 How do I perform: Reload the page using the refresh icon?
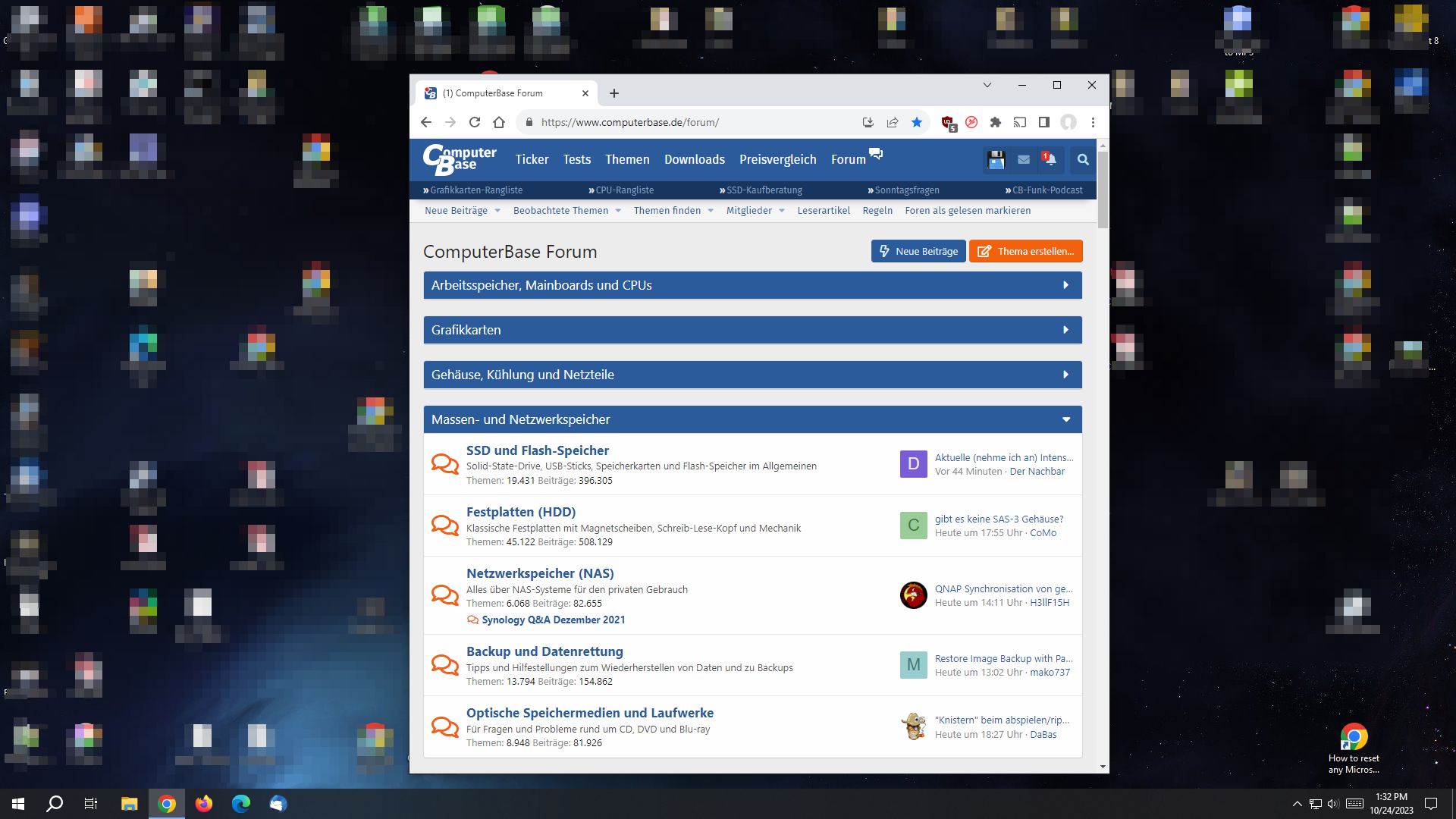(x=475, y=122)
